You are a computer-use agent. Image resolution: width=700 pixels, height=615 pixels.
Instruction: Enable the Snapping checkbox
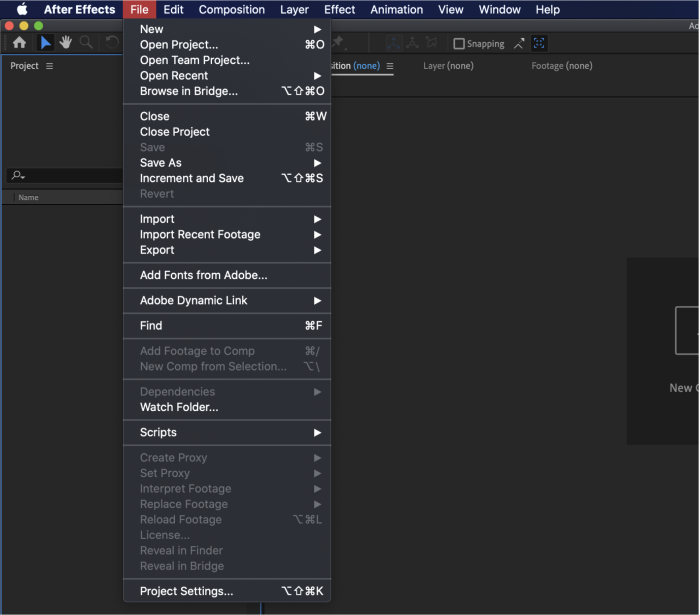458,44
